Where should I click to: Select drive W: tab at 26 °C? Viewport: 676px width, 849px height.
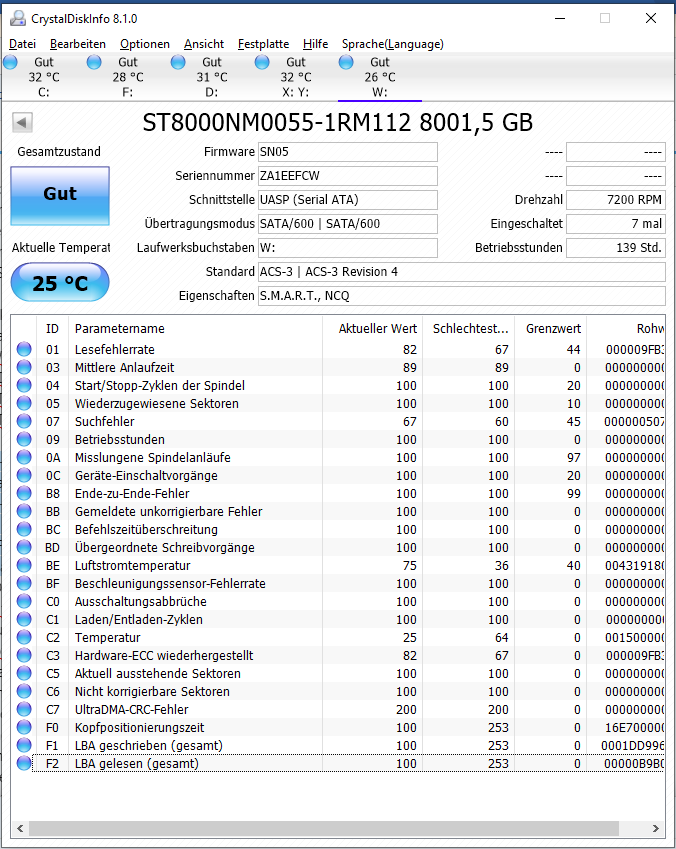click(379, 77)
